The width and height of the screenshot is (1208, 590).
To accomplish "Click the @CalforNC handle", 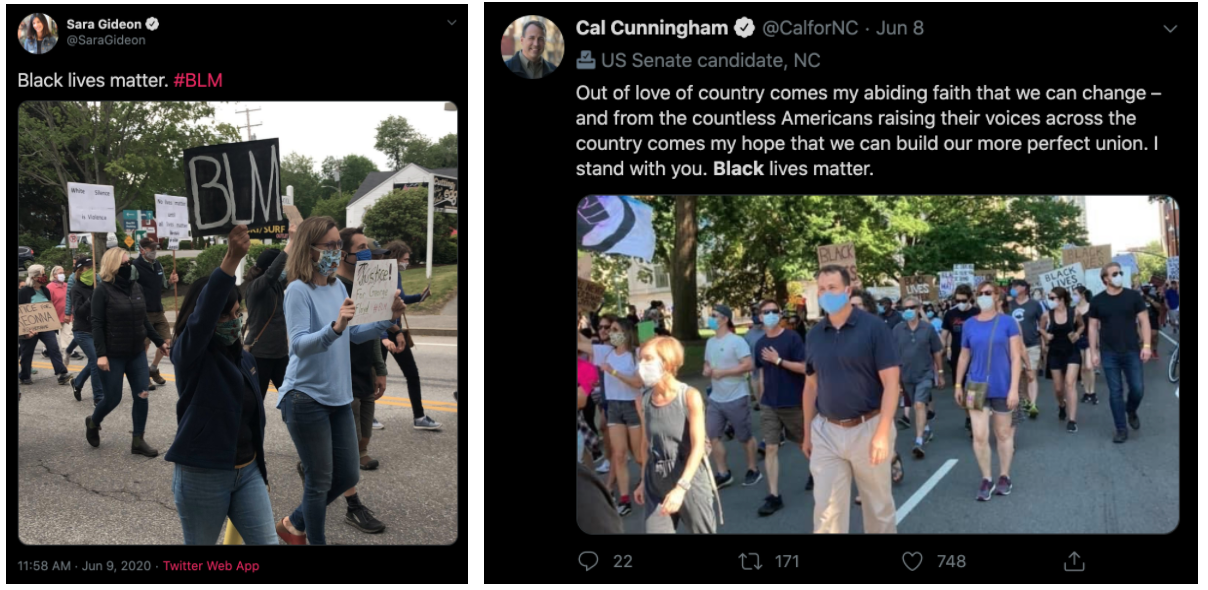I will (810, 28).
